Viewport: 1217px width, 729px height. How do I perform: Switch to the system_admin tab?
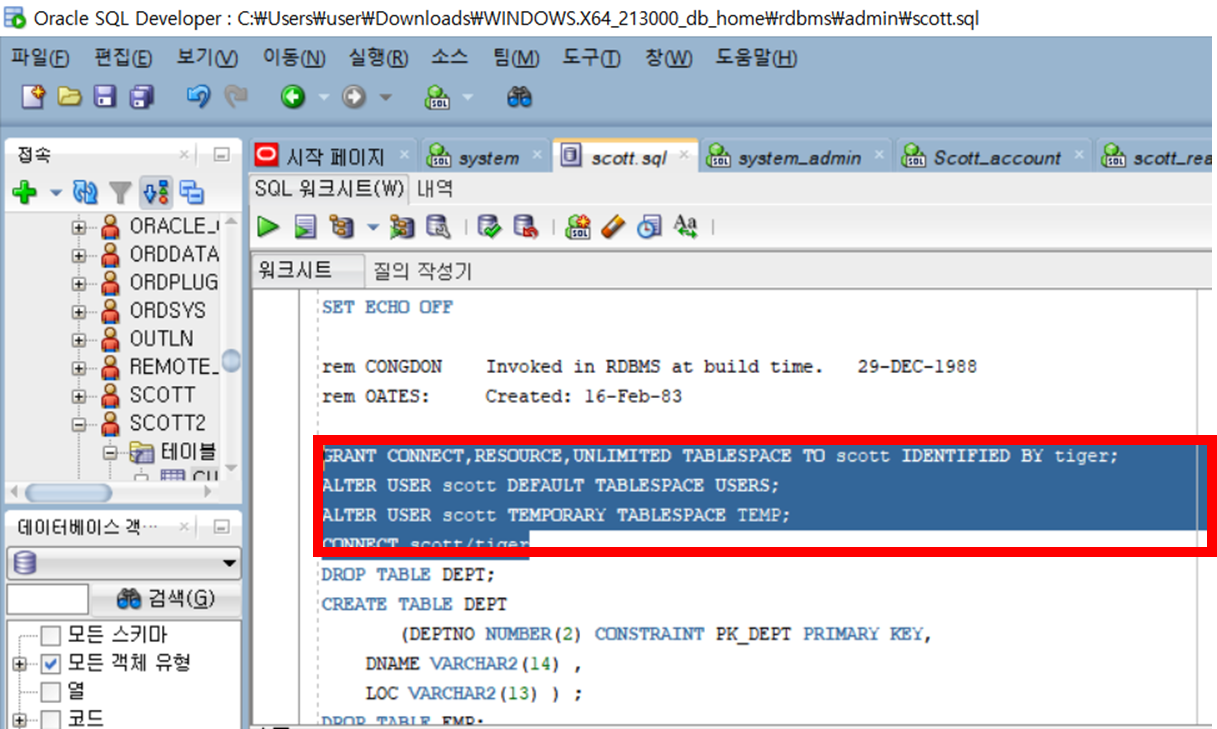[798, 157]
